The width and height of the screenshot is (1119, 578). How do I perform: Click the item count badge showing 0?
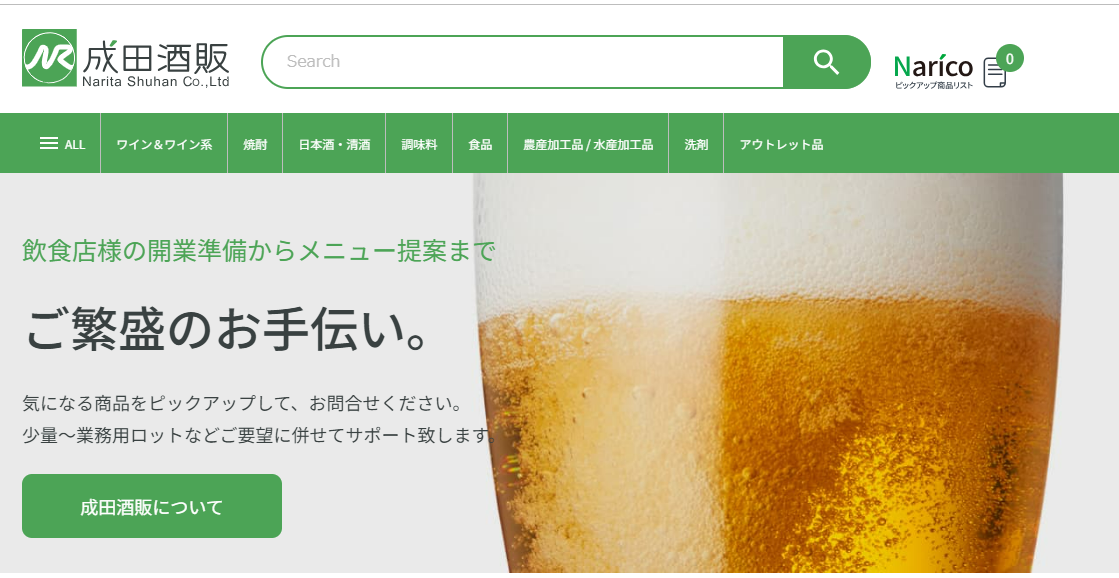pyautogui.click(x=1009, y=59)
